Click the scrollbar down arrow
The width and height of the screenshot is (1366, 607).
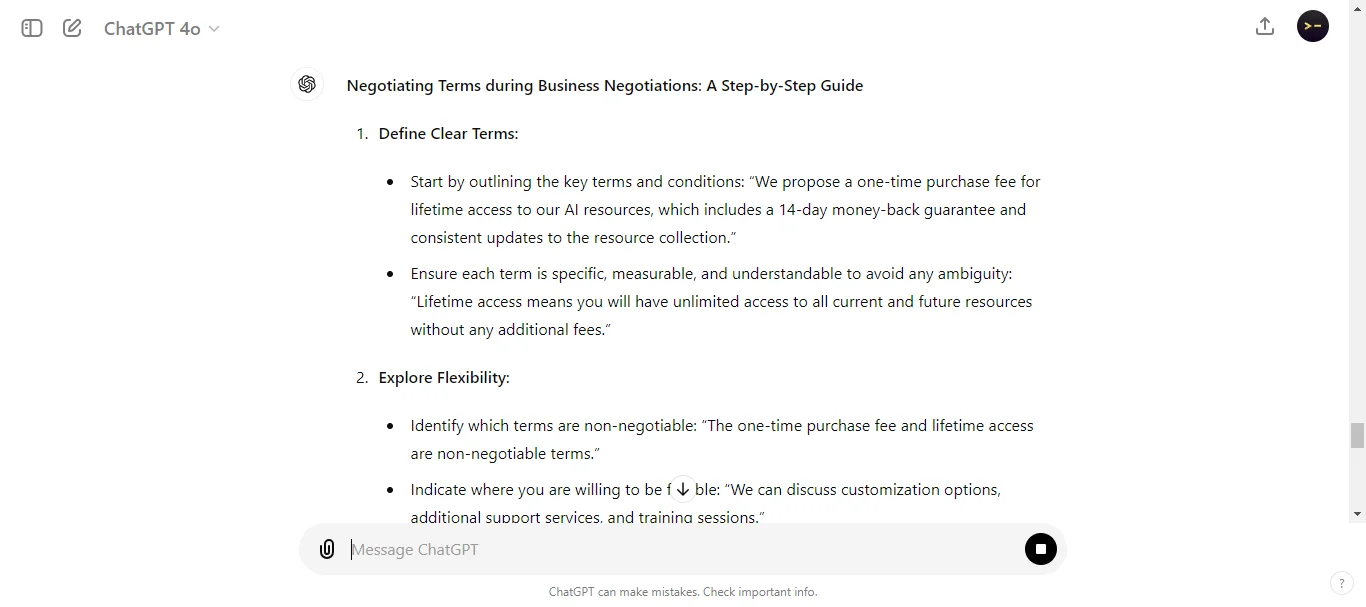1357,514
